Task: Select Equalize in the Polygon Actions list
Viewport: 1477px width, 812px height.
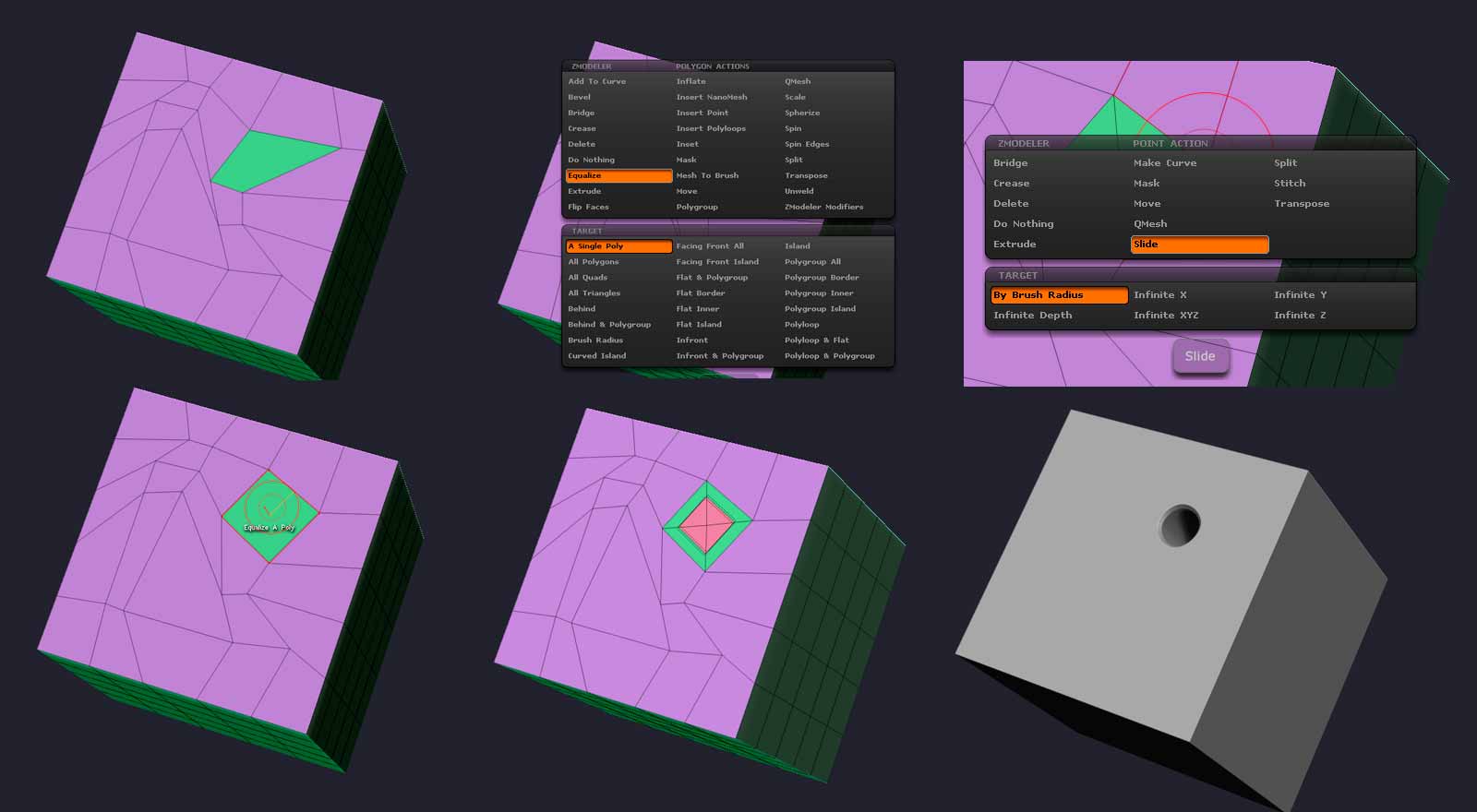Action: pos(618,175)
